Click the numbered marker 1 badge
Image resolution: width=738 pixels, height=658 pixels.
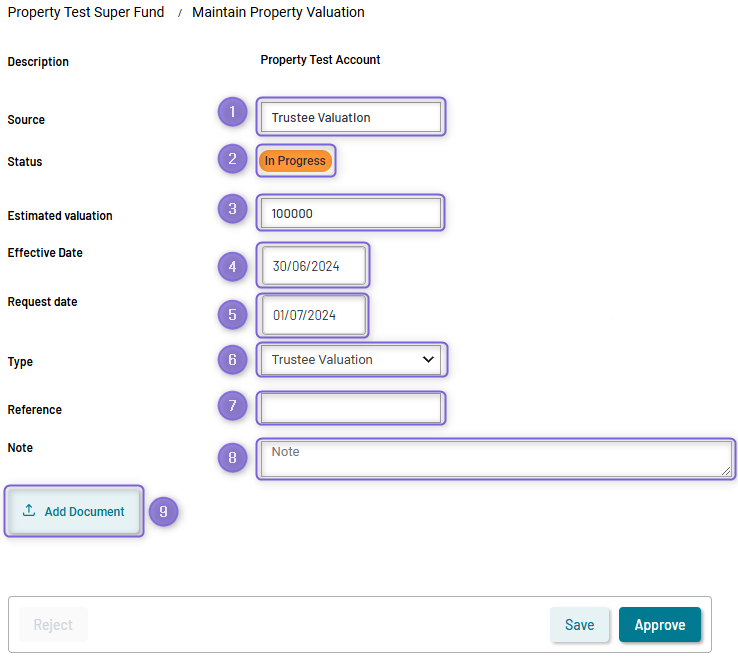click(232, 112)
